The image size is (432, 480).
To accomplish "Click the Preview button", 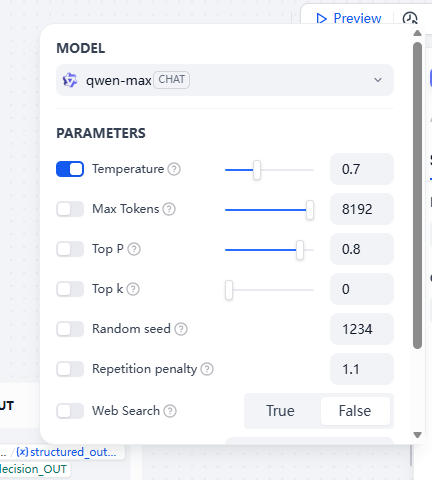I will pos(348,18).
